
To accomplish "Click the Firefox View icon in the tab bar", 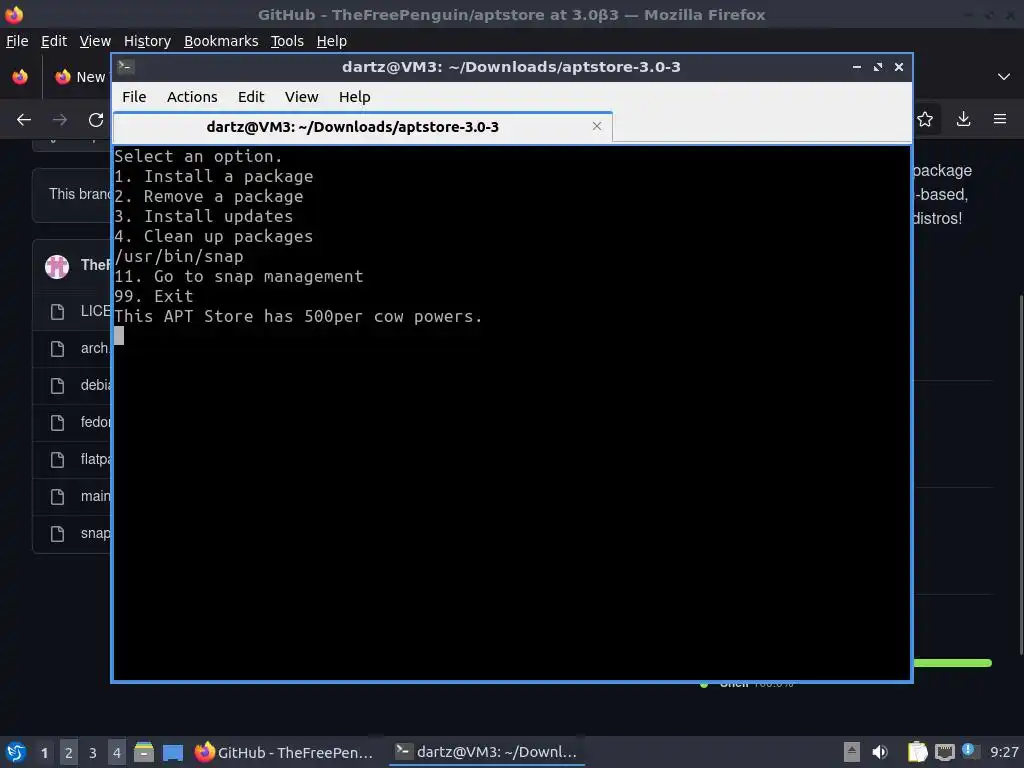I will click(x=20, y=77).
